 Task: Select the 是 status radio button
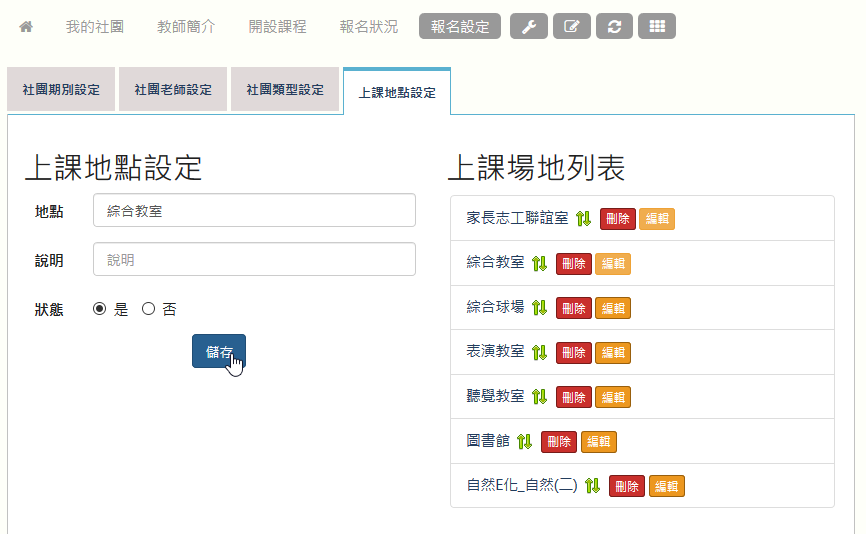tap(99, 310)
